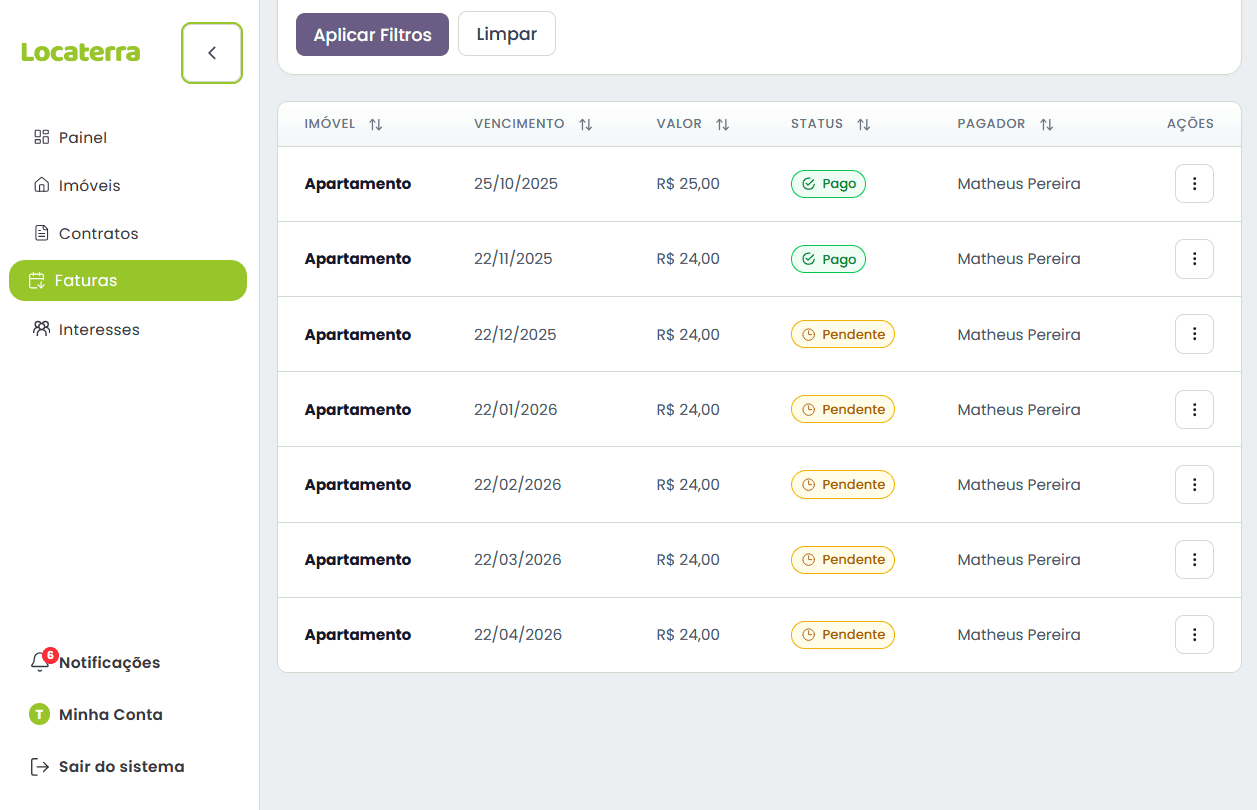Sort table by Status column arrows
The height and width of the screenshot is (810, 1257).
coord(863,125)
